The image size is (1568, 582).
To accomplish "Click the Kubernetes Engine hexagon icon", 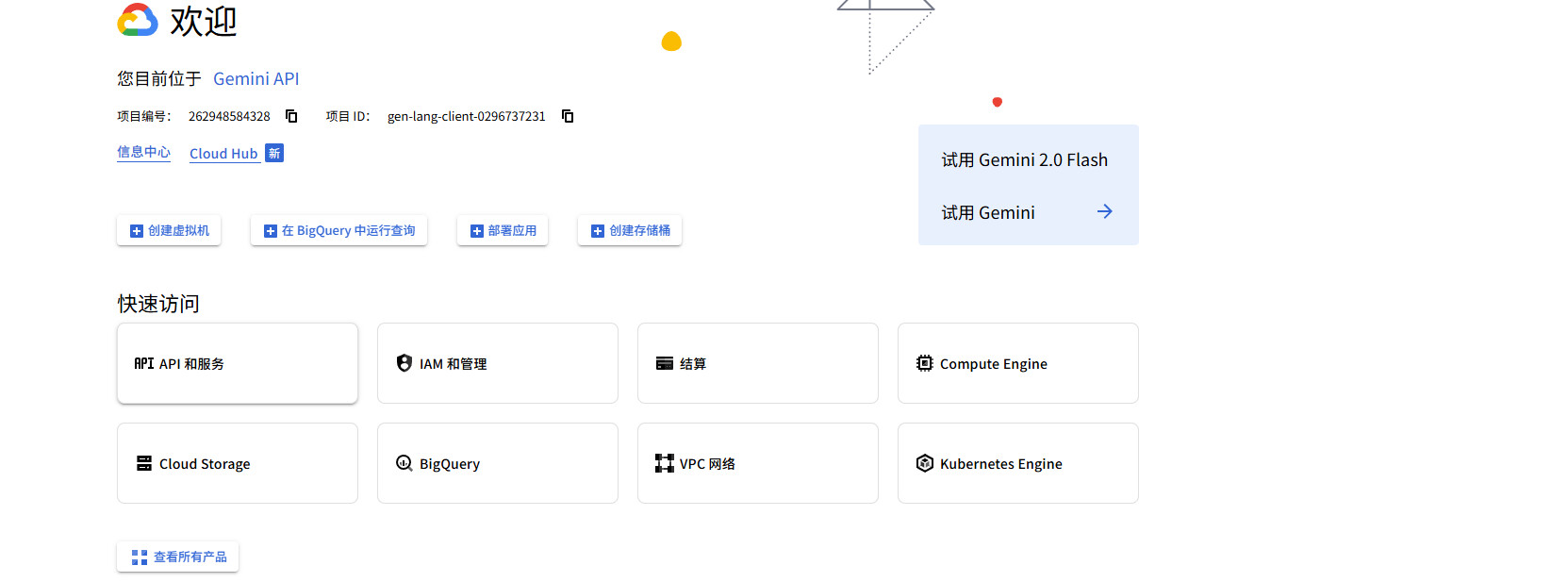I will [924, 463].
